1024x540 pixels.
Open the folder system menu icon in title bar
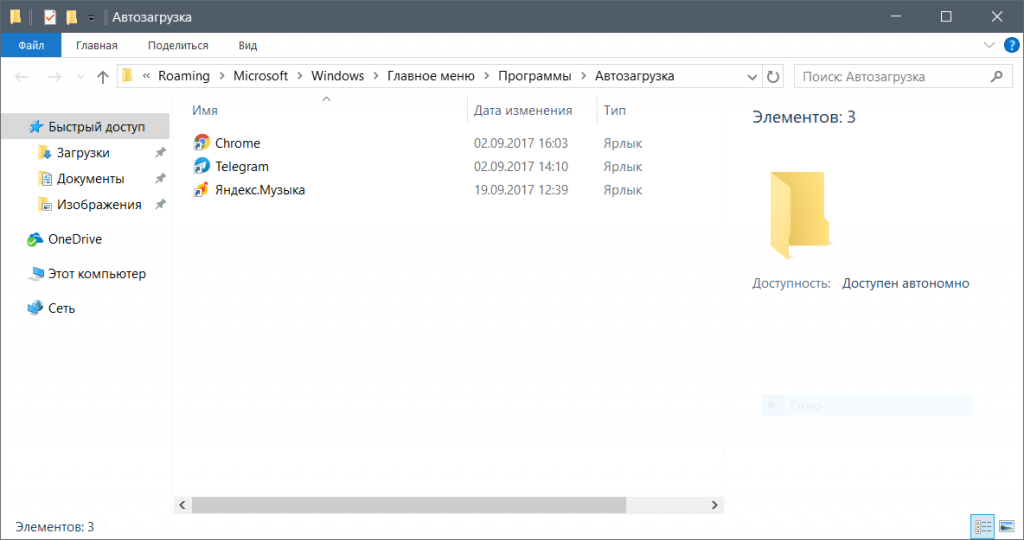(x=16, y=17)
